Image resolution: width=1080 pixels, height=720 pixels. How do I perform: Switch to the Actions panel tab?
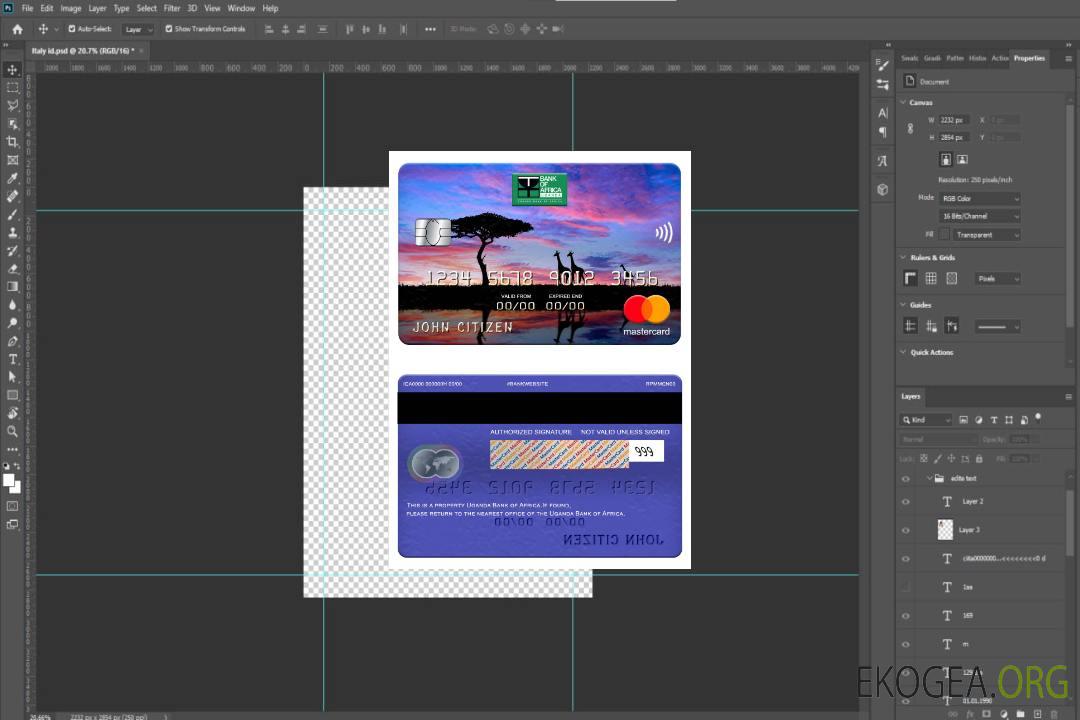pyautogui.click(x=999, y=58)
